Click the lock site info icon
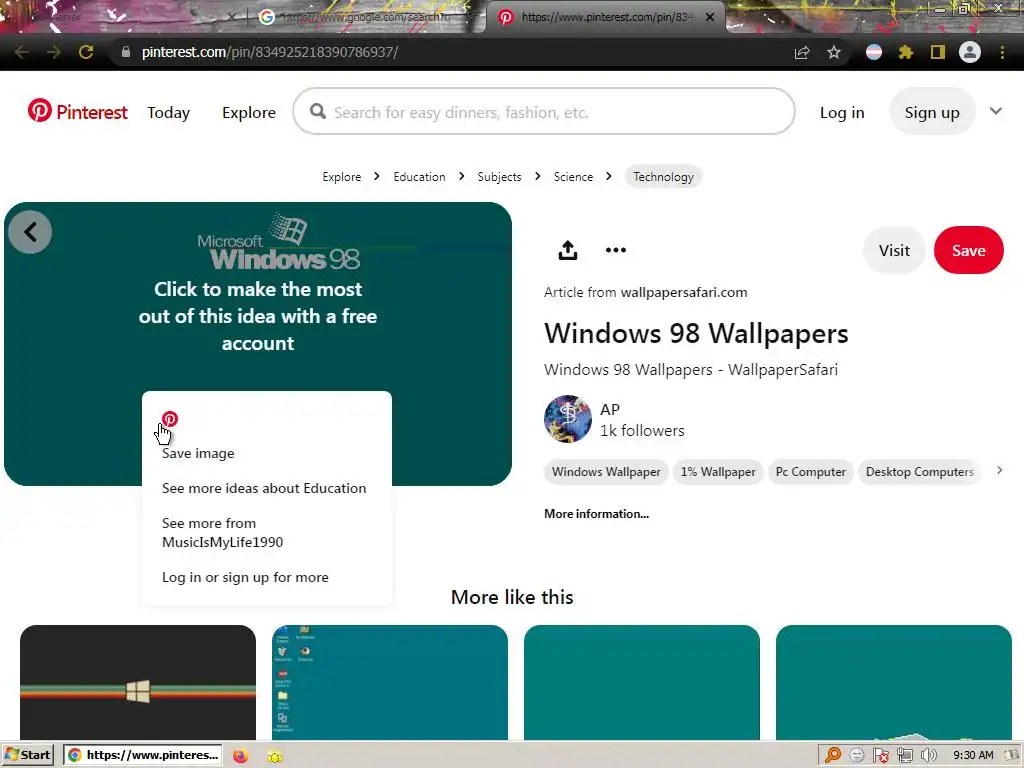Viewport: 1024px width, 768px height. coord(126,52)
